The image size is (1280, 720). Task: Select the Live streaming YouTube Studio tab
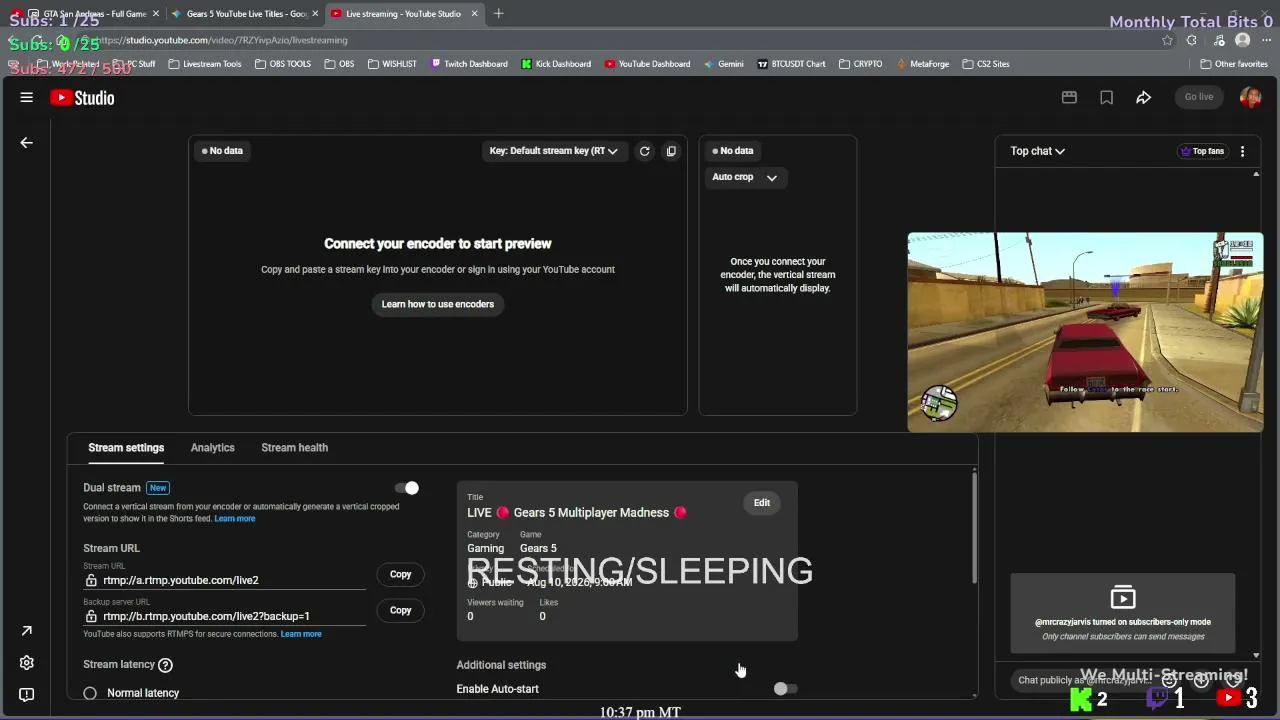coord(403,14)
